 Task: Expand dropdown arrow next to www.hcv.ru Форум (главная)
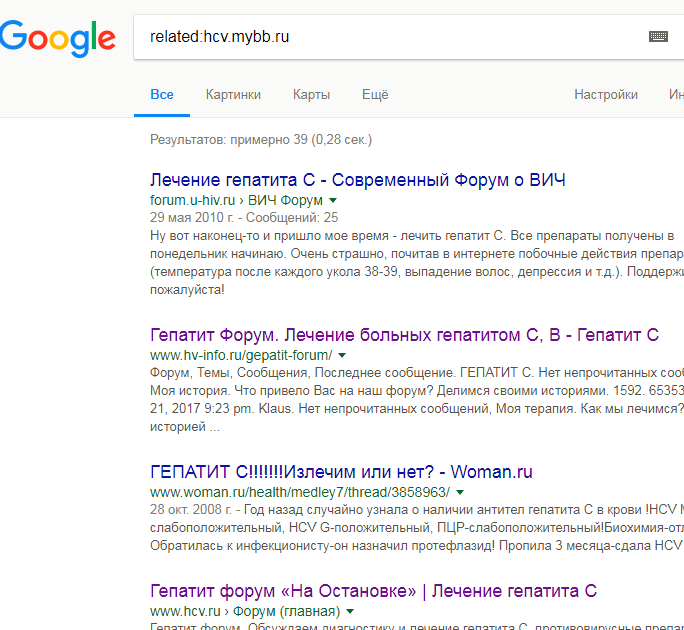pos(350,611)
